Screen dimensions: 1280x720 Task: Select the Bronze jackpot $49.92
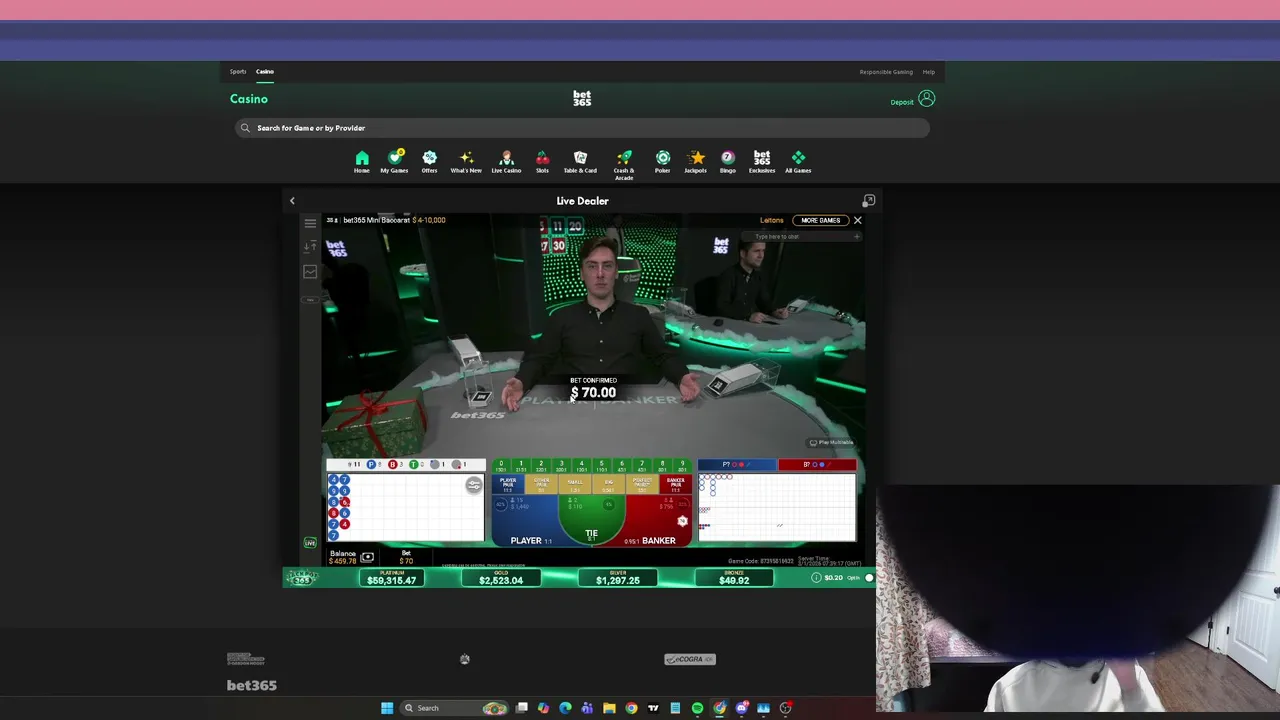[x=734, y=579]
